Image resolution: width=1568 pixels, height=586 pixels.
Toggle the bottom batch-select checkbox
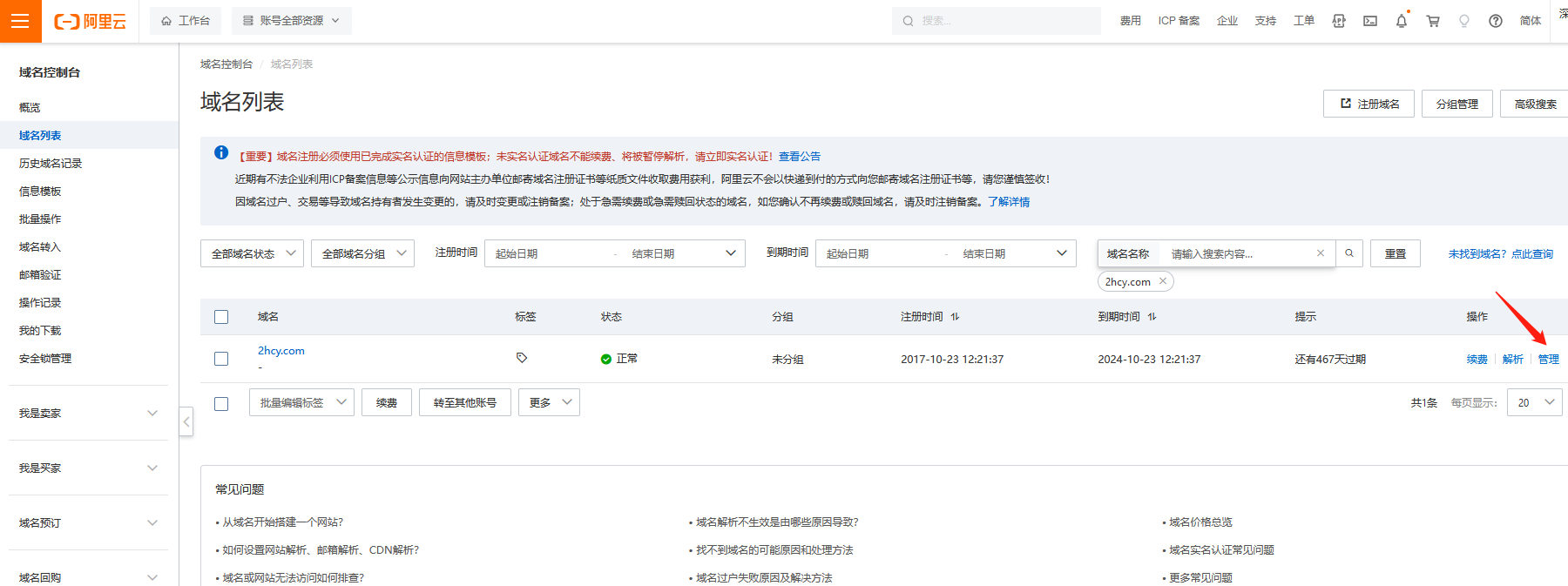click(221, 404)
